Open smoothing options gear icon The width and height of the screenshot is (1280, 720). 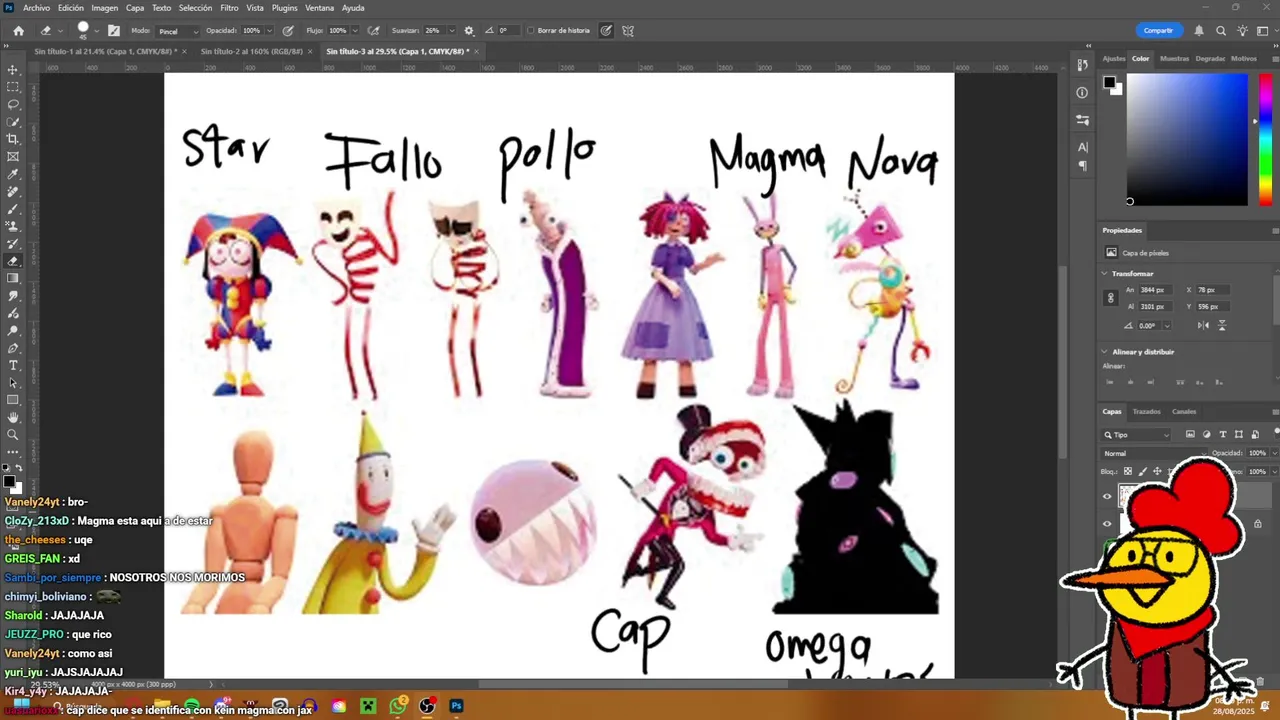coord(469,31)
